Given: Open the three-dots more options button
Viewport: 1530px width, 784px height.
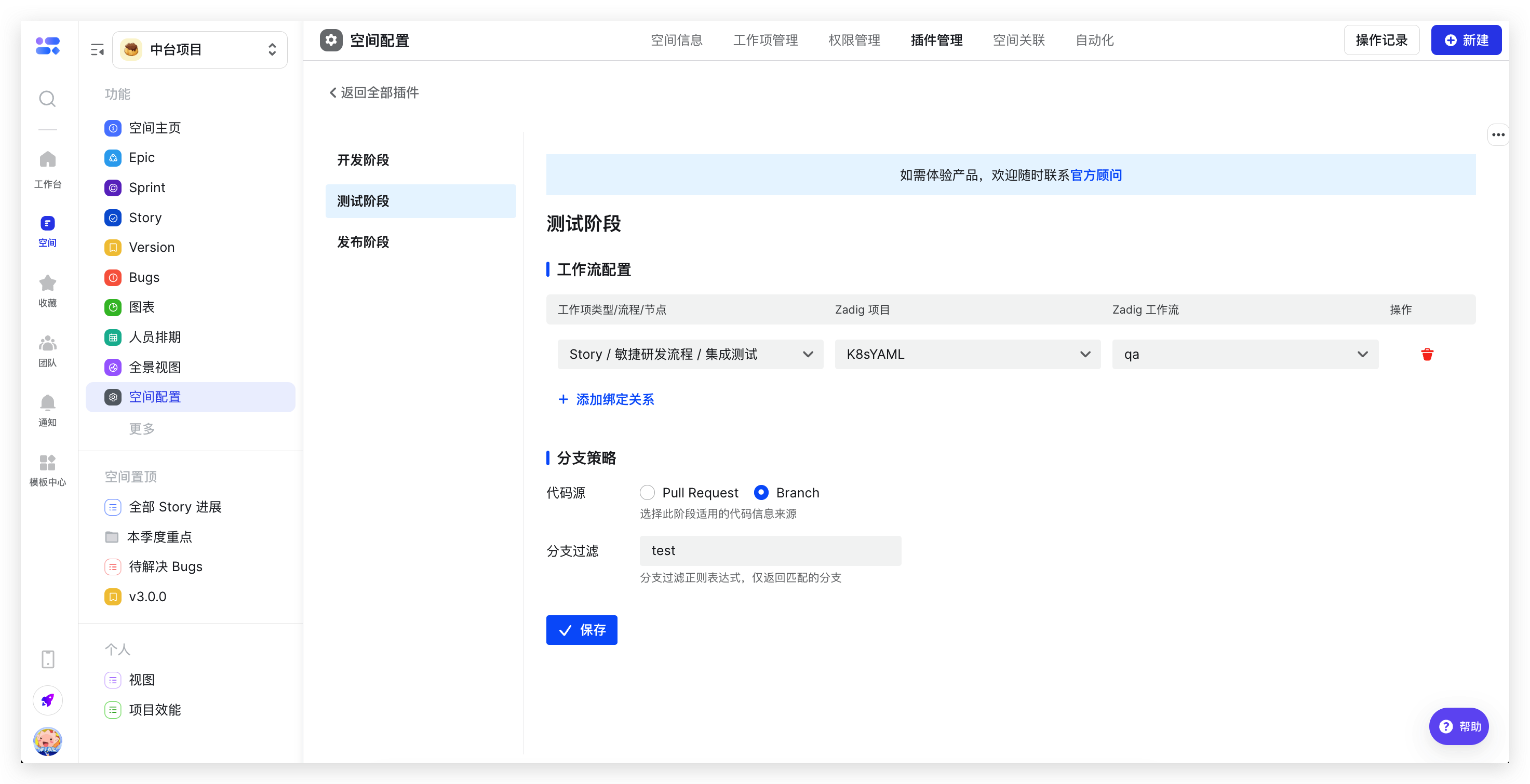Looking at the screenshot, I should point(1498,135).
